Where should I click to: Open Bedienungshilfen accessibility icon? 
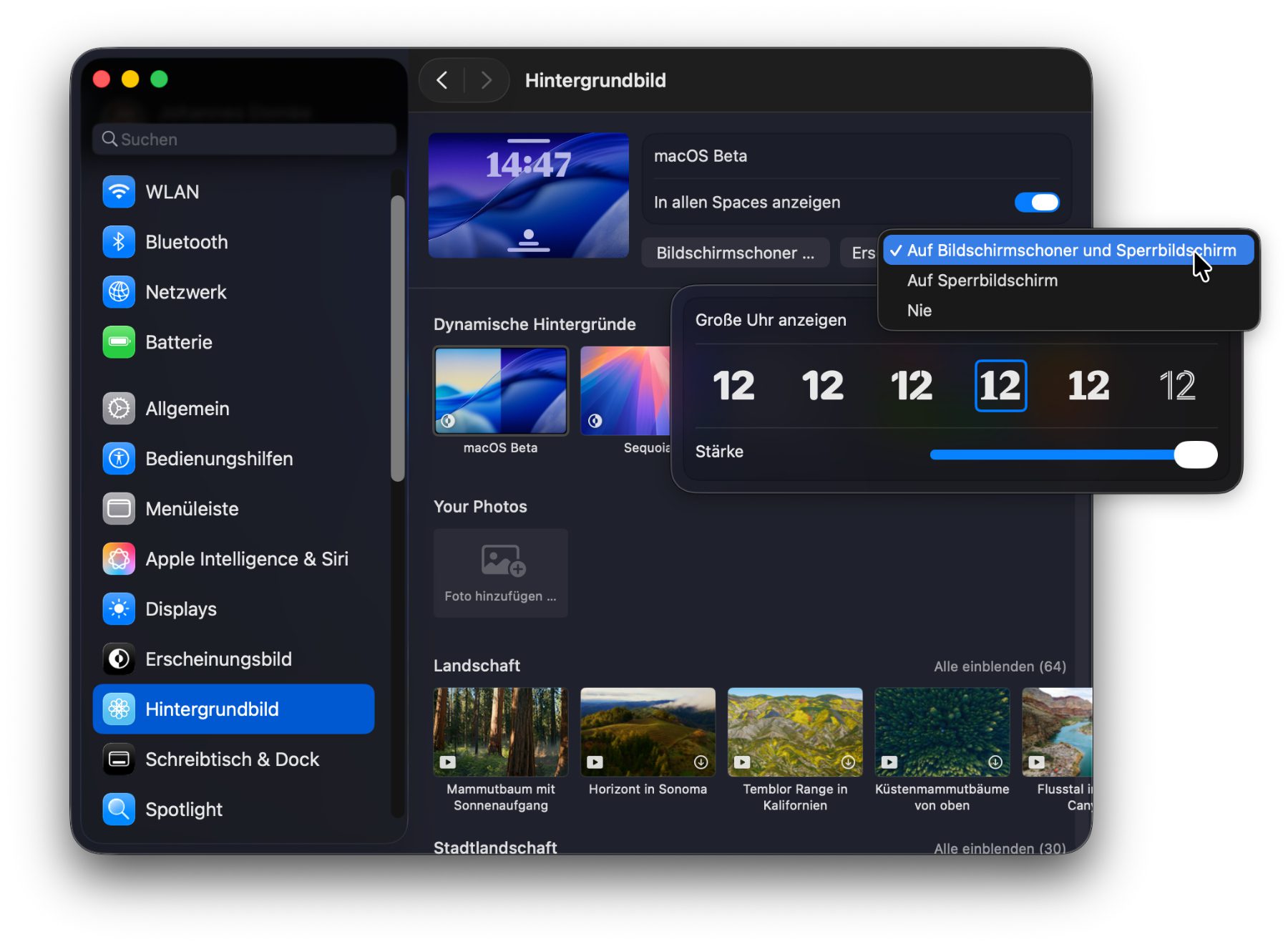pos(119,459)
